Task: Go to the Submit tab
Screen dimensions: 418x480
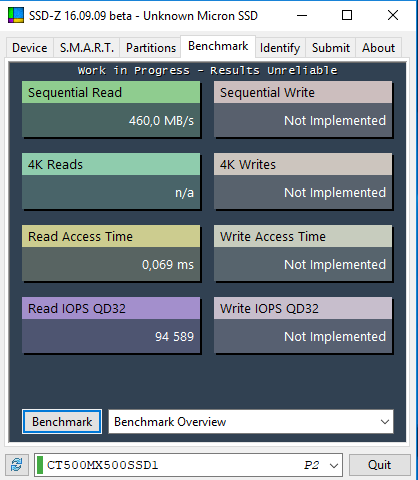Action: pos(331,48)
